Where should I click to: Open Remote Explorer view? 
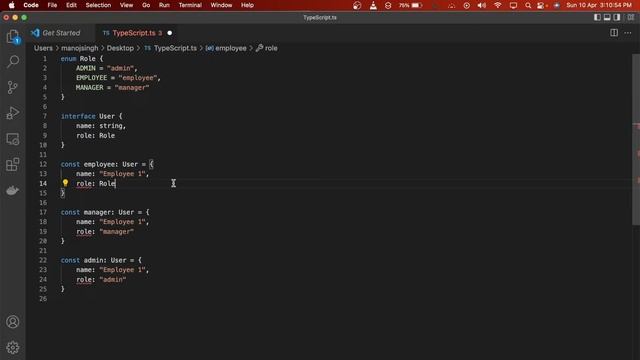[x=13, y=139]
